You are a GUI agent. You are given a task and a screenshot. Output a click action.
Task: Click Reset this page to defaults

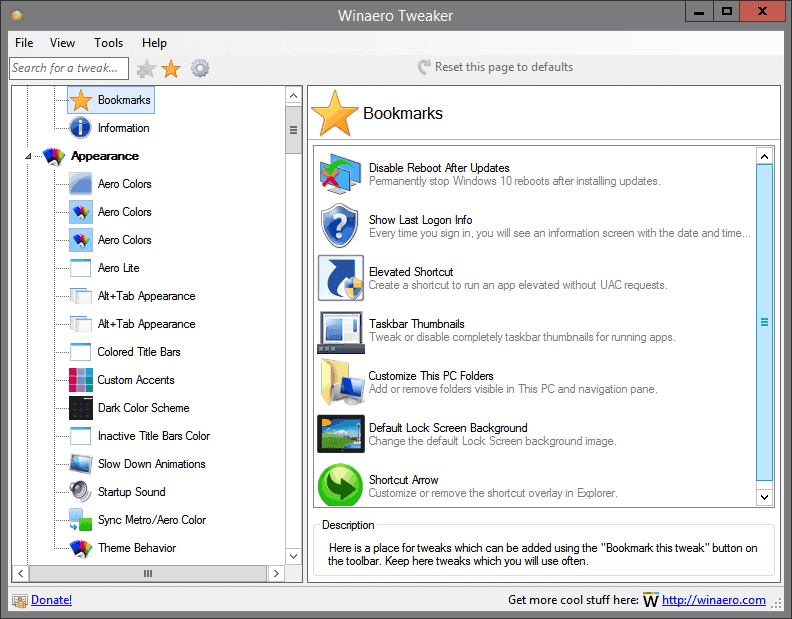[496, 67]
